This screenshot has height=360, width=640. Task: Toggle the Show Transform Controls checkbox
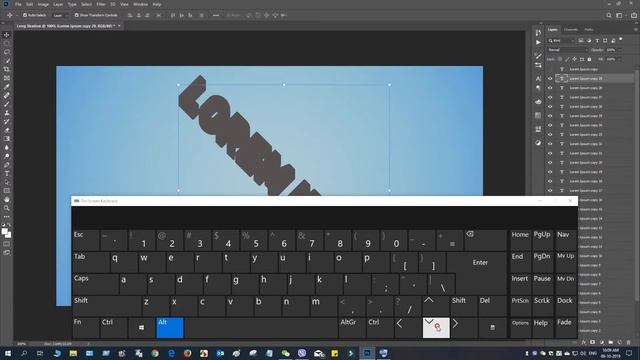(x=76, y=15)
